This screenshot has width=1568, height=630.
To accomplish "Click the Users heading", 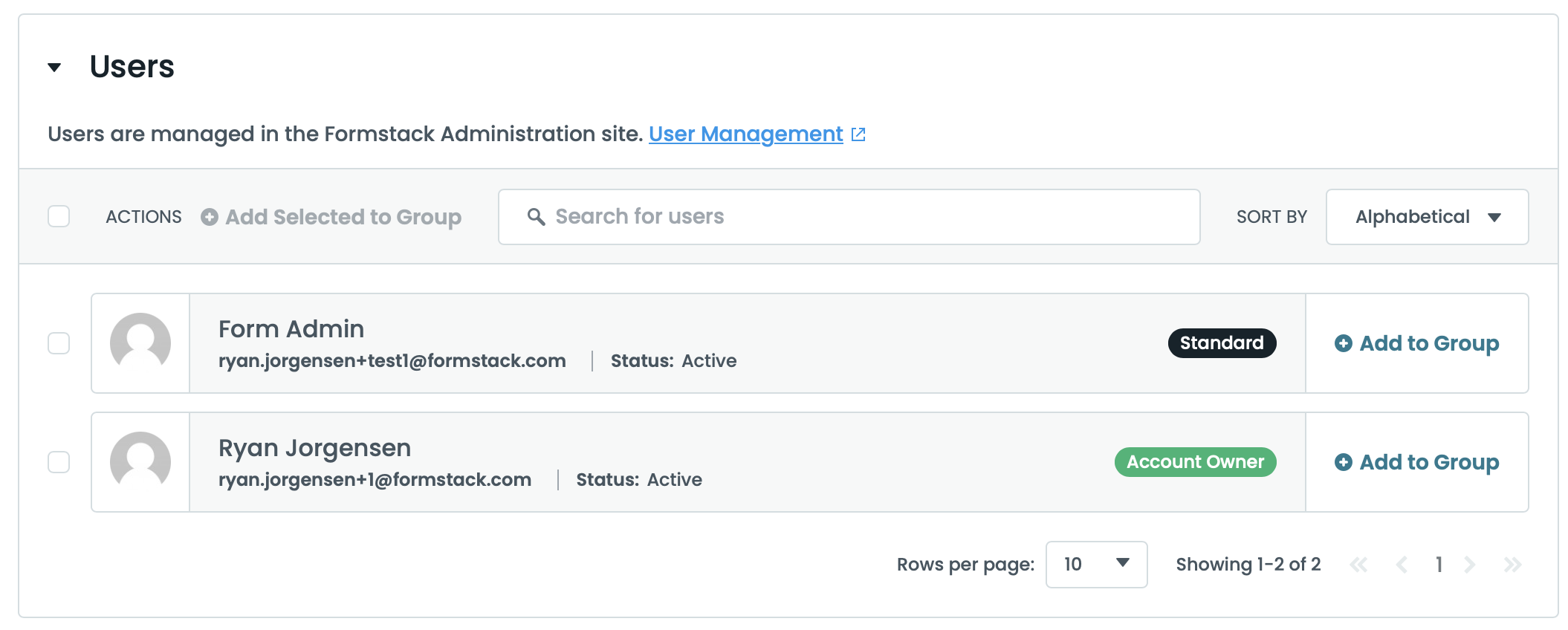I will (x=132, y=67).
